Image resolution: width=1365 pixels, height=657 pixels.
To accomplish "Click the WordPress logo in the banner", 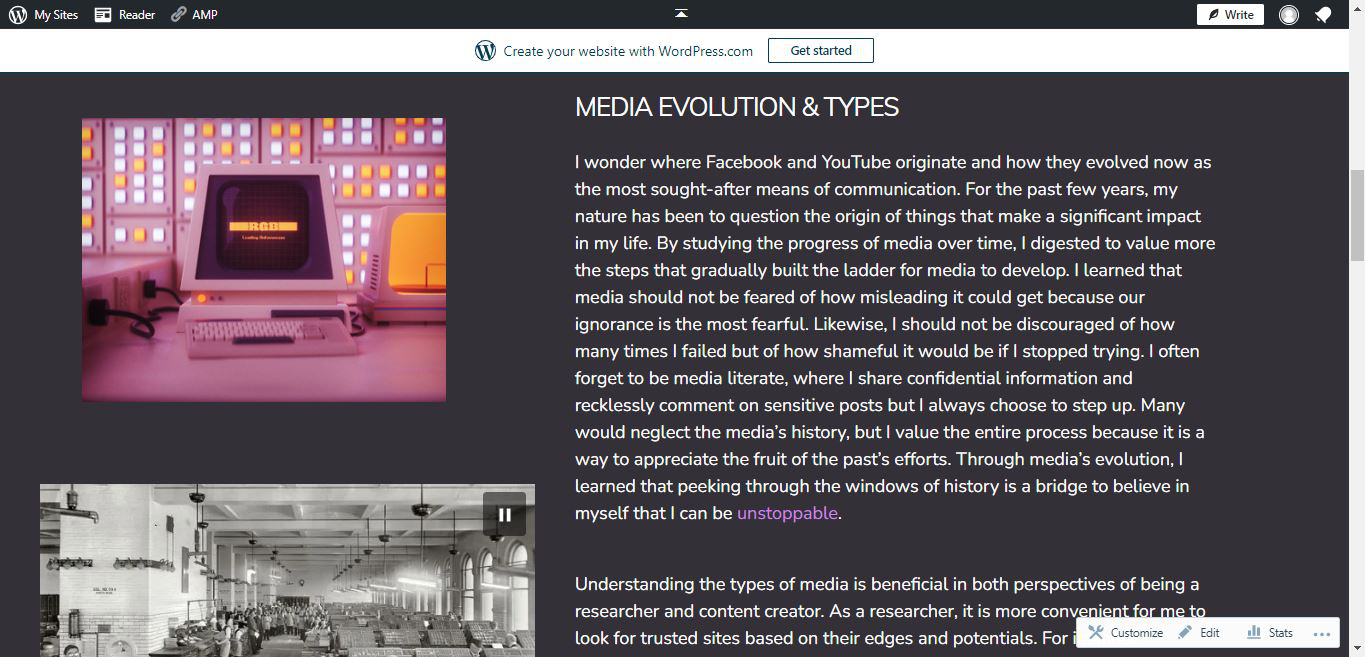I will tap(486, 50).
